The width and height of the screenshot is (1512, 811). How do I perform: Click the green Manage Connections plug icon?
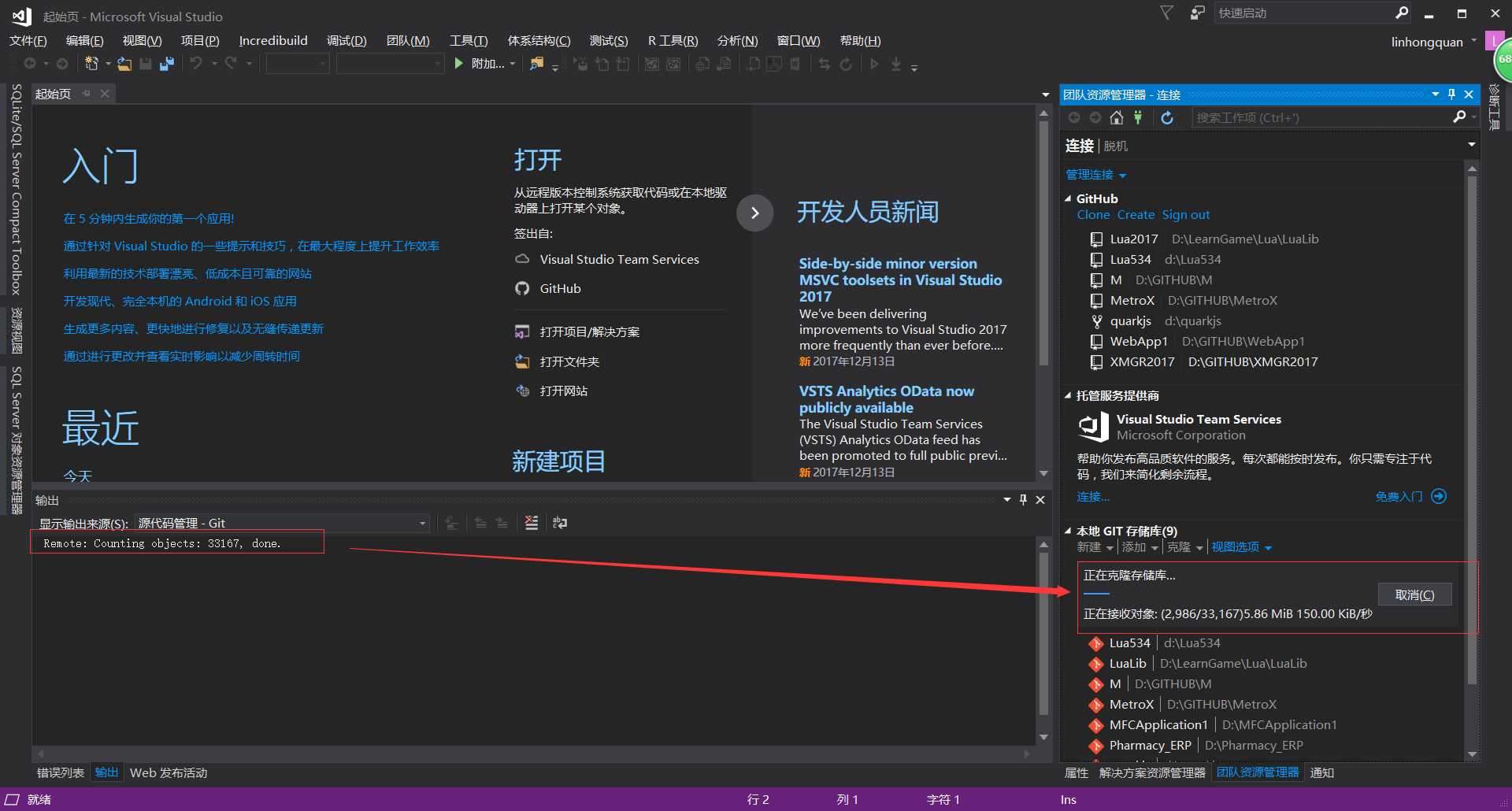(x=1138, y=117)
